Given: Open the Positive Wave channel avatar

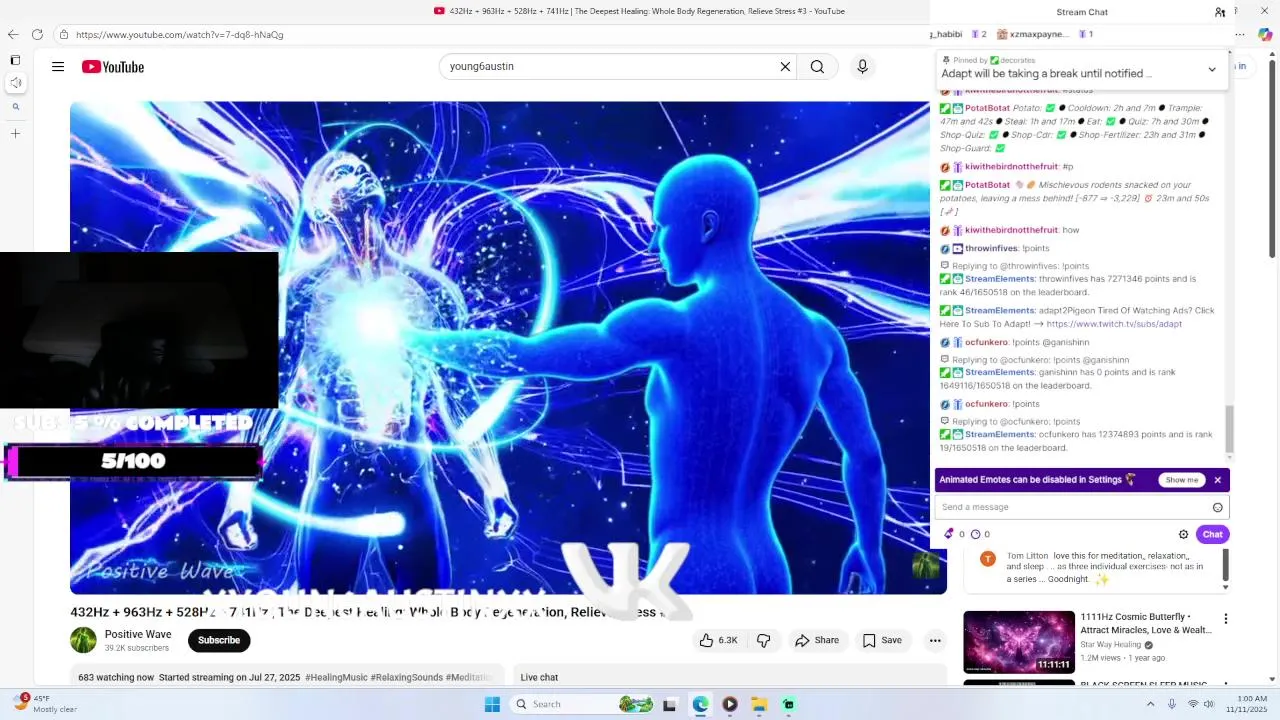Looking at the screenshot, I should [83, 640].
